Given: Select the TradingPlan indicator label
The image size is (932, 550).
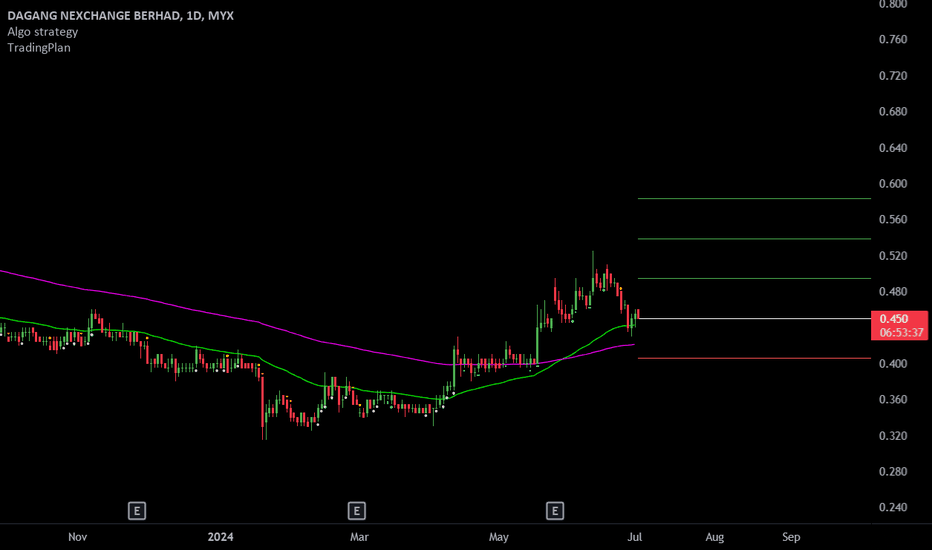Looking at the screenshot, I should [x=39, y=48].
